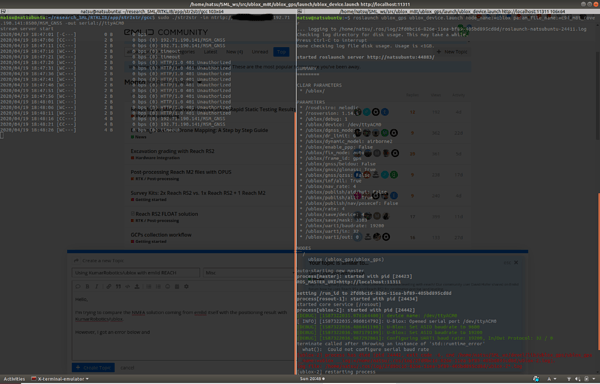Click the blue application indicator icon in the tray

(x=536, y=379)
